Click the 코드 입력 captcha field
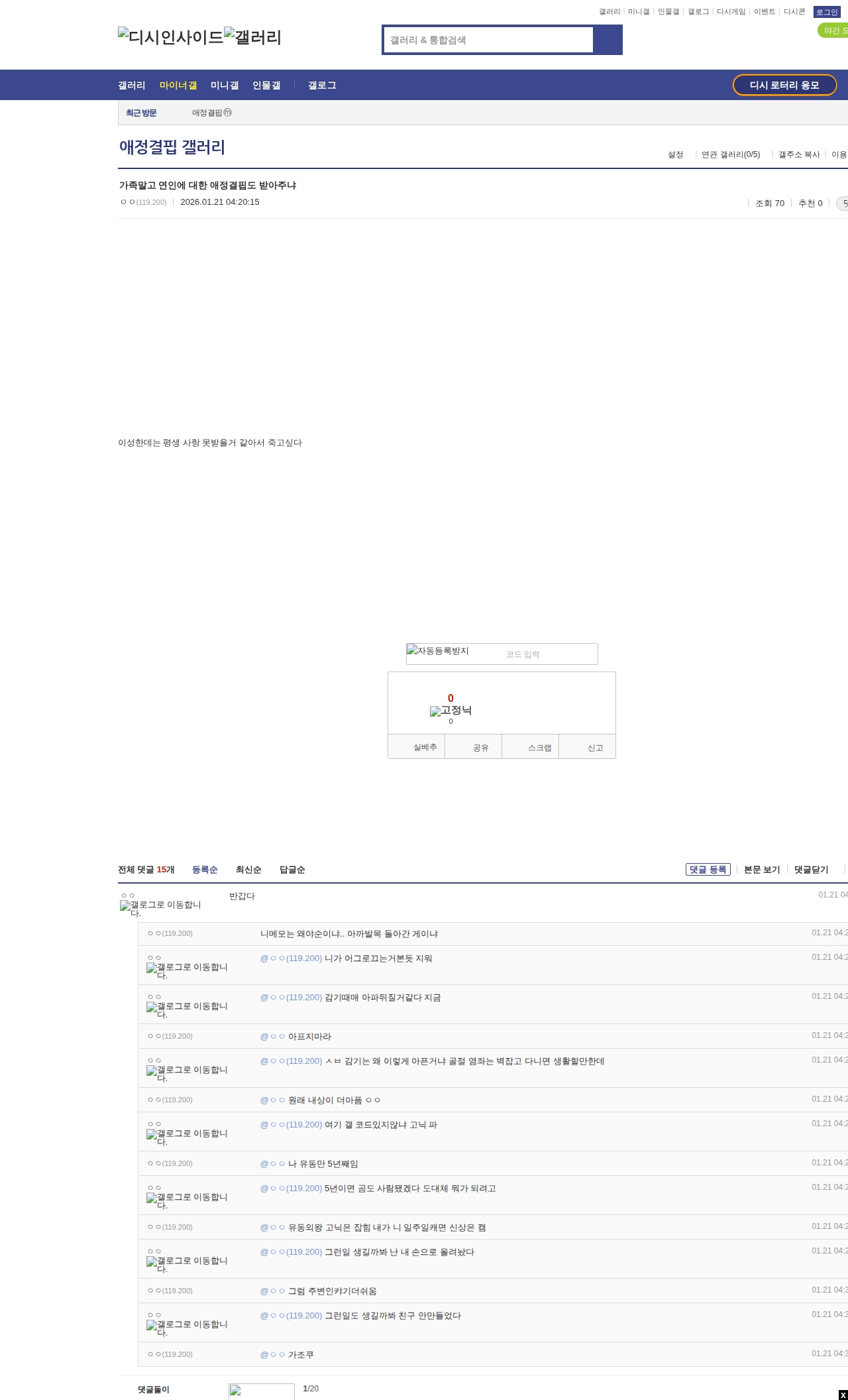 click(x=549, y=654)
